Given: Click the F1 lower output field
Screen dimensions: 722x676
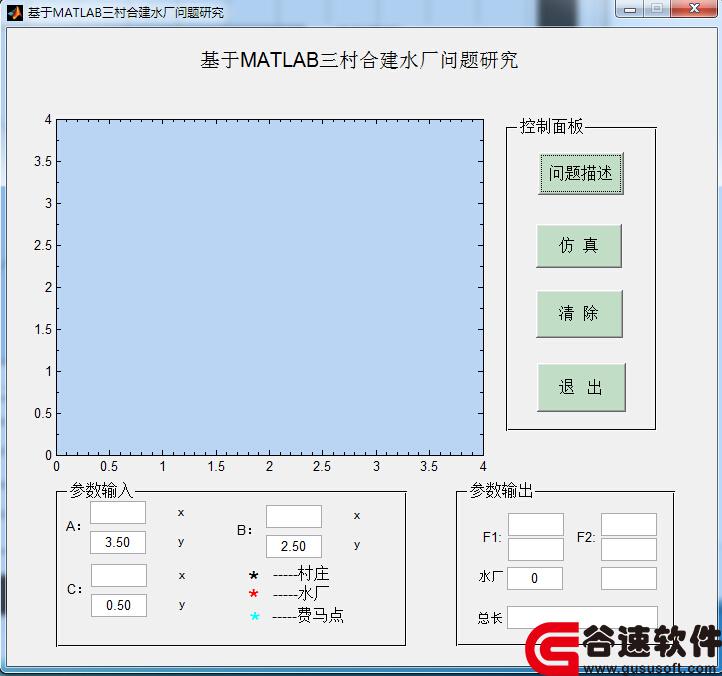Looking at the screenshot, I should point(536,549).
